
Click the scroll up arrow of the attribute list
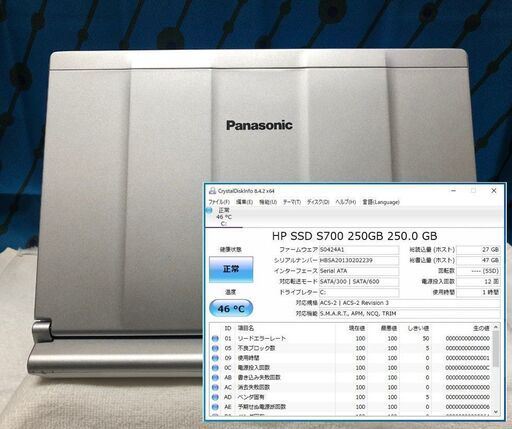[496, 327]
